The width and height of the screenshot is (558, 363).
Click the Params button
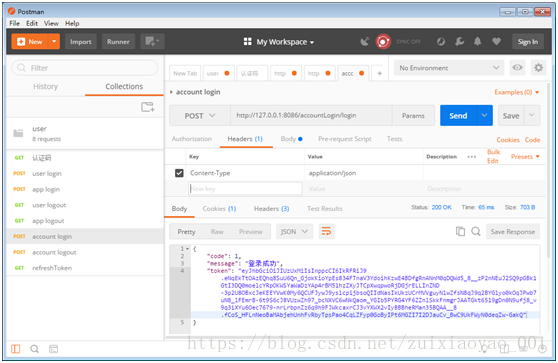tap(413, 116)
